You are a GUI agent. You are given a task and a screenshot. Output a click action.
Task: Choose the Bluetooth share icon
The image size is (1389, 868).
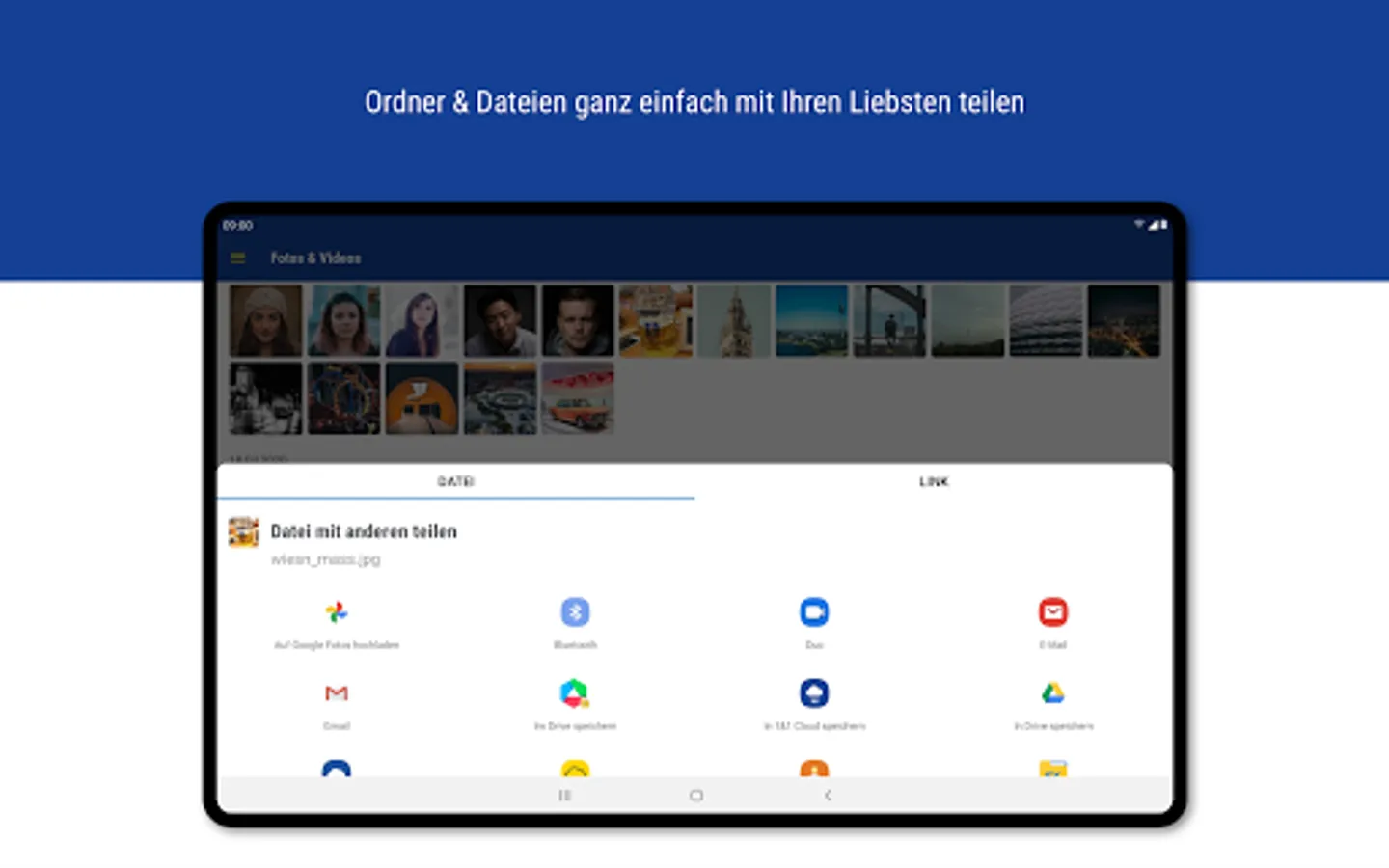(575, 611)
